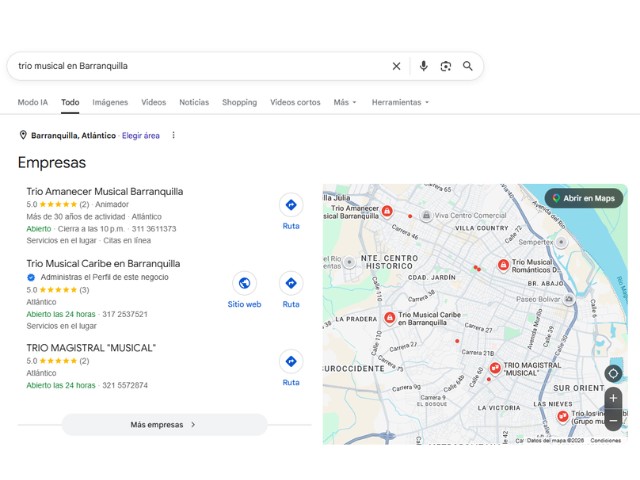Image resolution: width=640 pixels, height=480 pixels.
Task: Switch to the Modo IA tab
Action: (33, 102)
